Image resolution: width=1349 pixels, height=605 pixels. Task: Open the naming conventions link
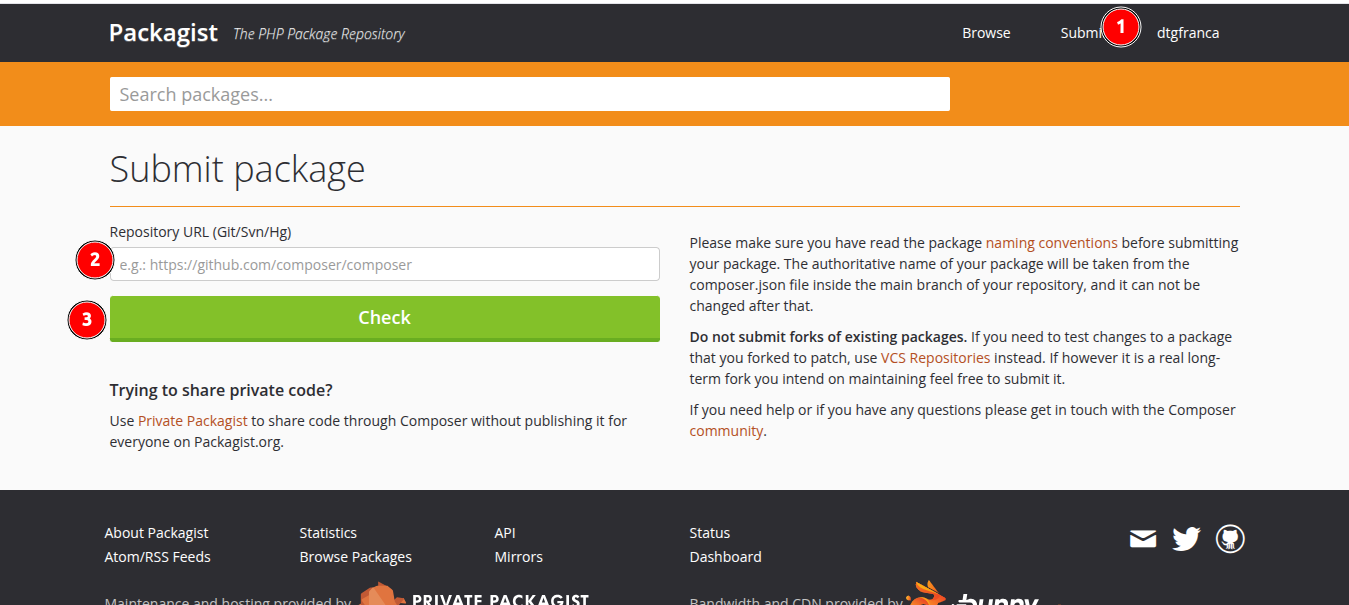(1051, 243)
